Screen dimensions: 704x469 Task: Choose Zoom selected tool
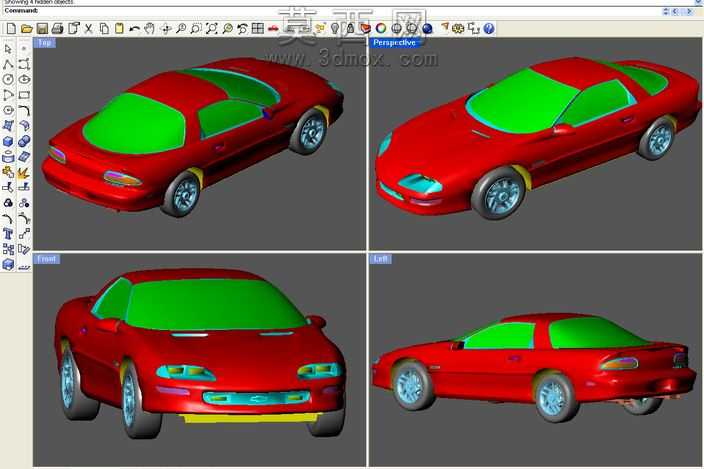[227, 29]
